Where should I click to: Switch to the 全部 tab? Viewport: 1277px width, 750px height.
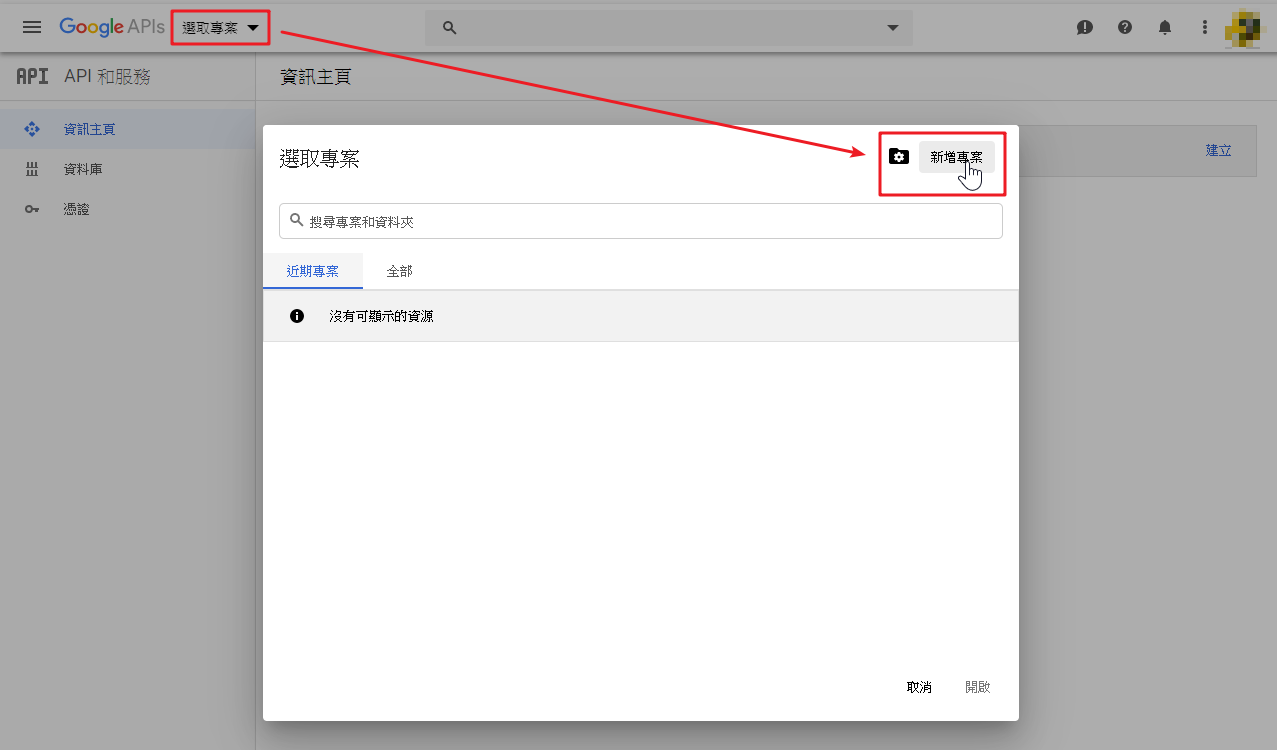[399, 271]
